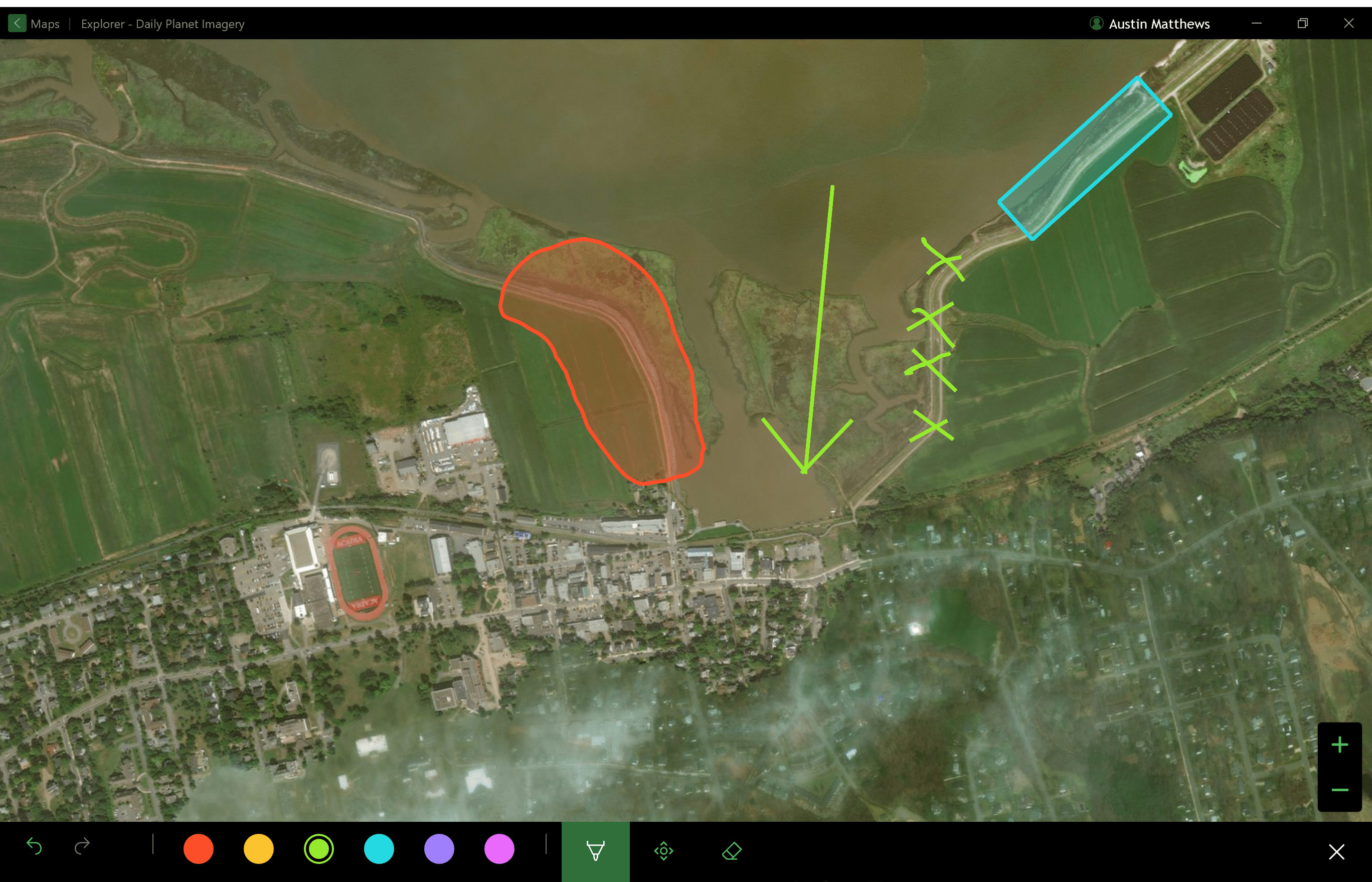Restore down the application window
Viewport: 1372px width, 882px height.
(1302, 24)
